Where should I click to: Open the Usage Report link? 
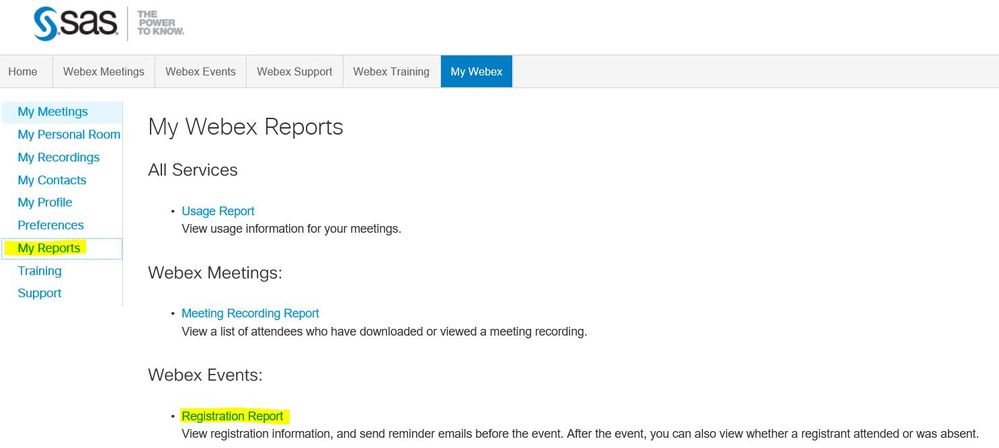[x=218, y=211]
